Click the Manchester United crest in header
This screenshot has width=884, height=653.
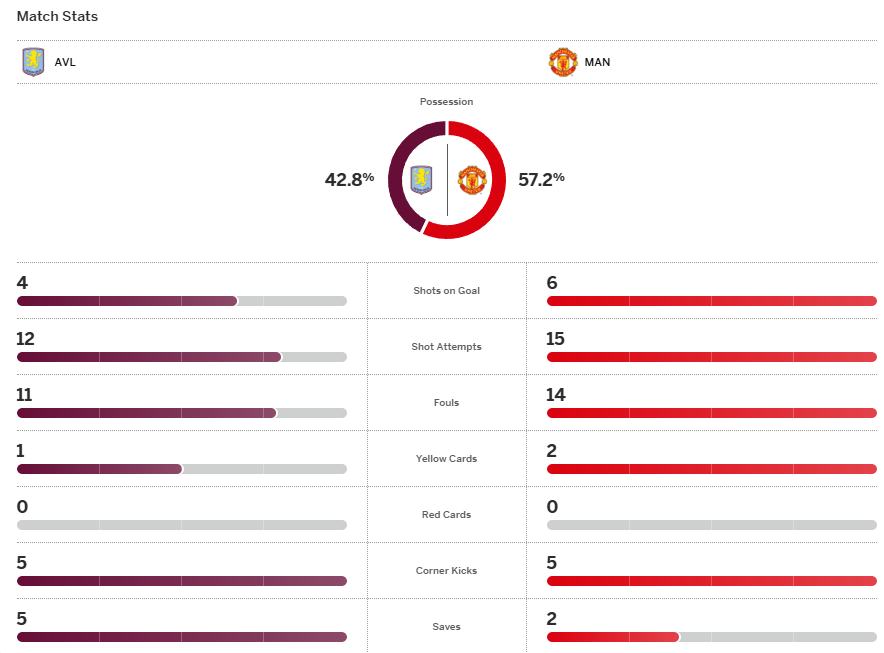click(563, 62)
